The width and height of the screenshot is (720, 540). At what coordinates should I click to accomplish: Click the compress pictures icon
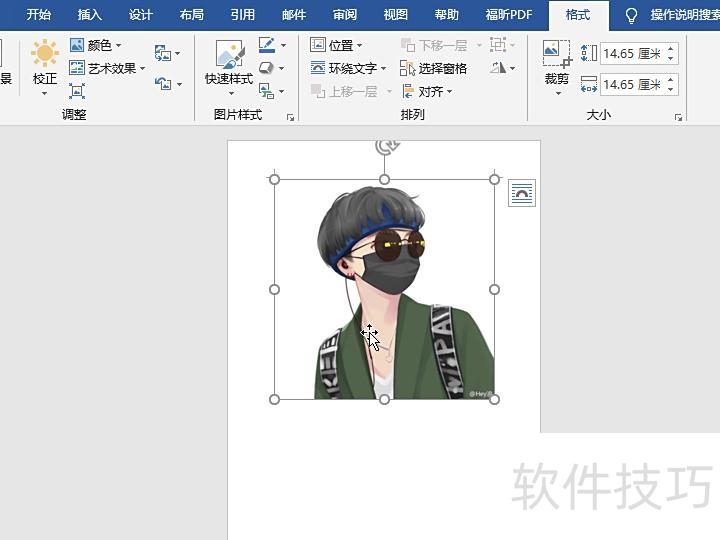[x=77, y=91]
